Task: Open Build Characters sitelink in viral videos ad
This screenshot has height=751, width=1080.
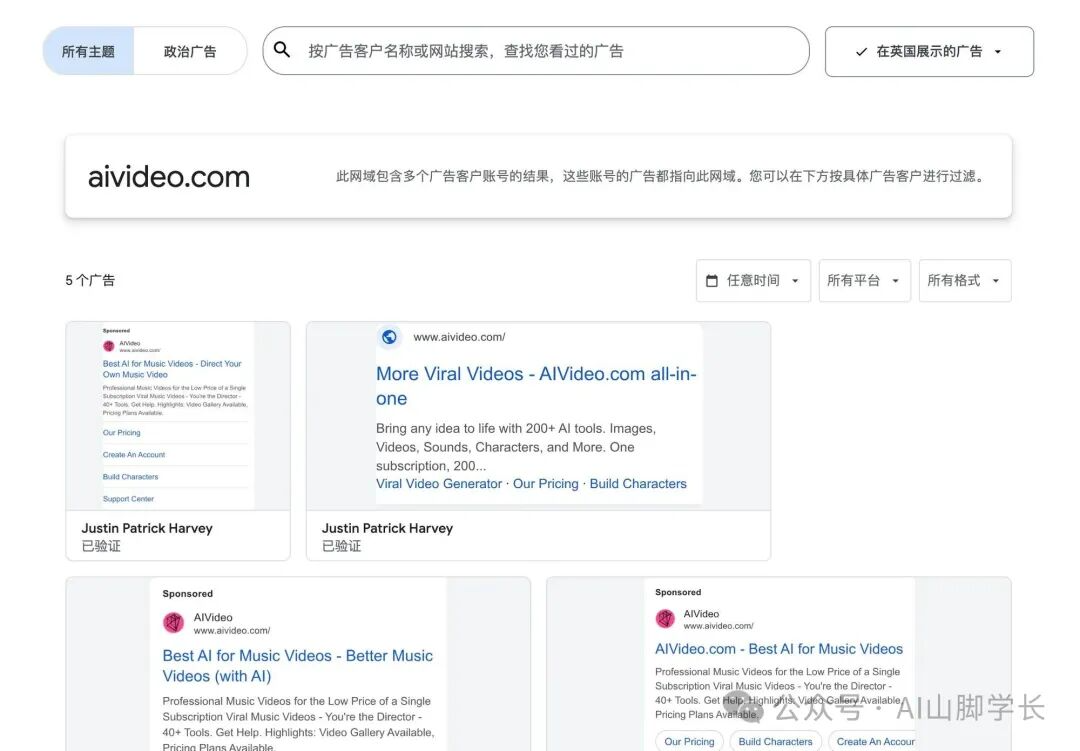Action: pos(638,484)
